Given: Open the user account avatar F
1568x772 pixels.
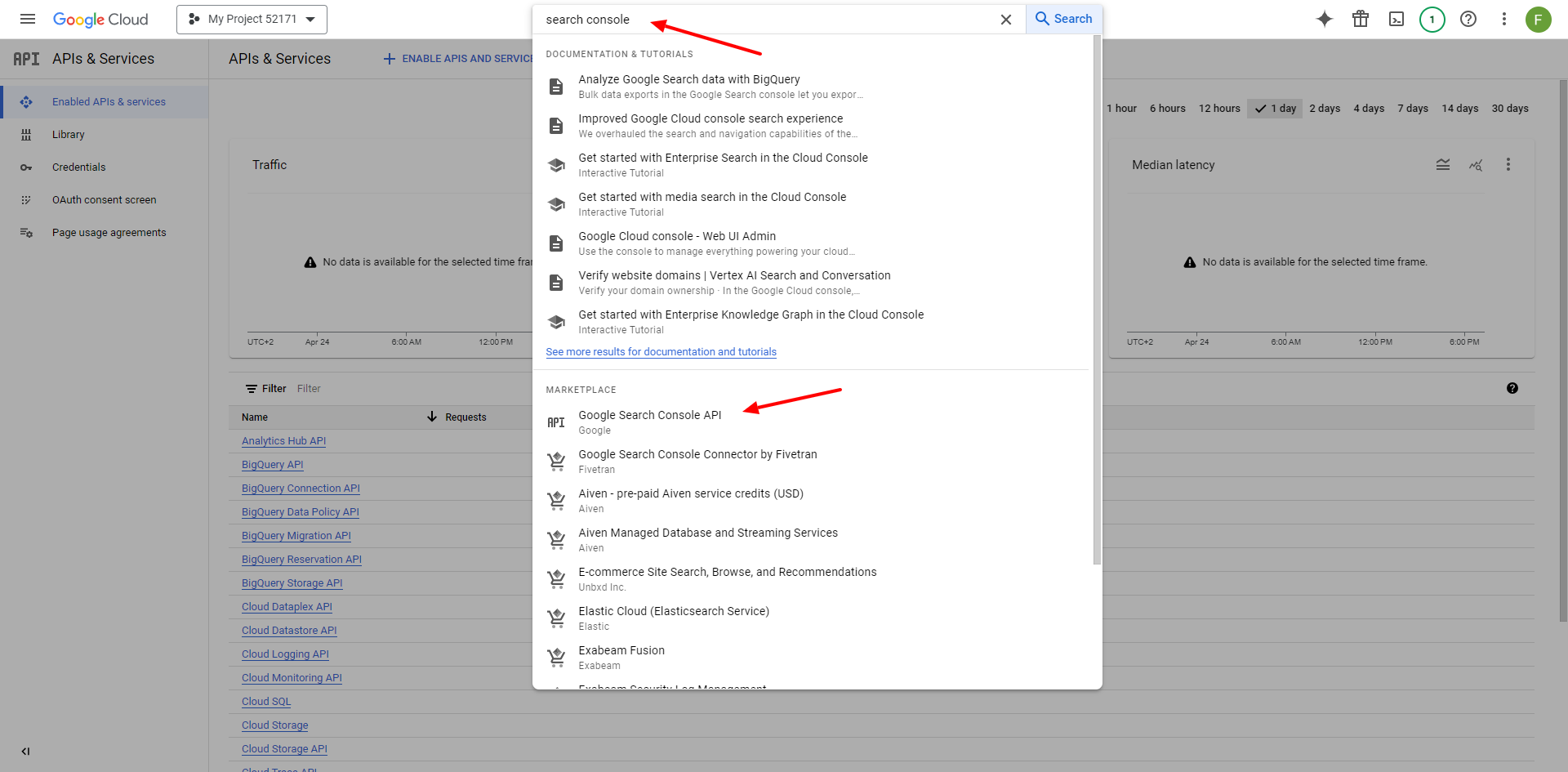Looking at the screenshot, I should pos(1539,19).
